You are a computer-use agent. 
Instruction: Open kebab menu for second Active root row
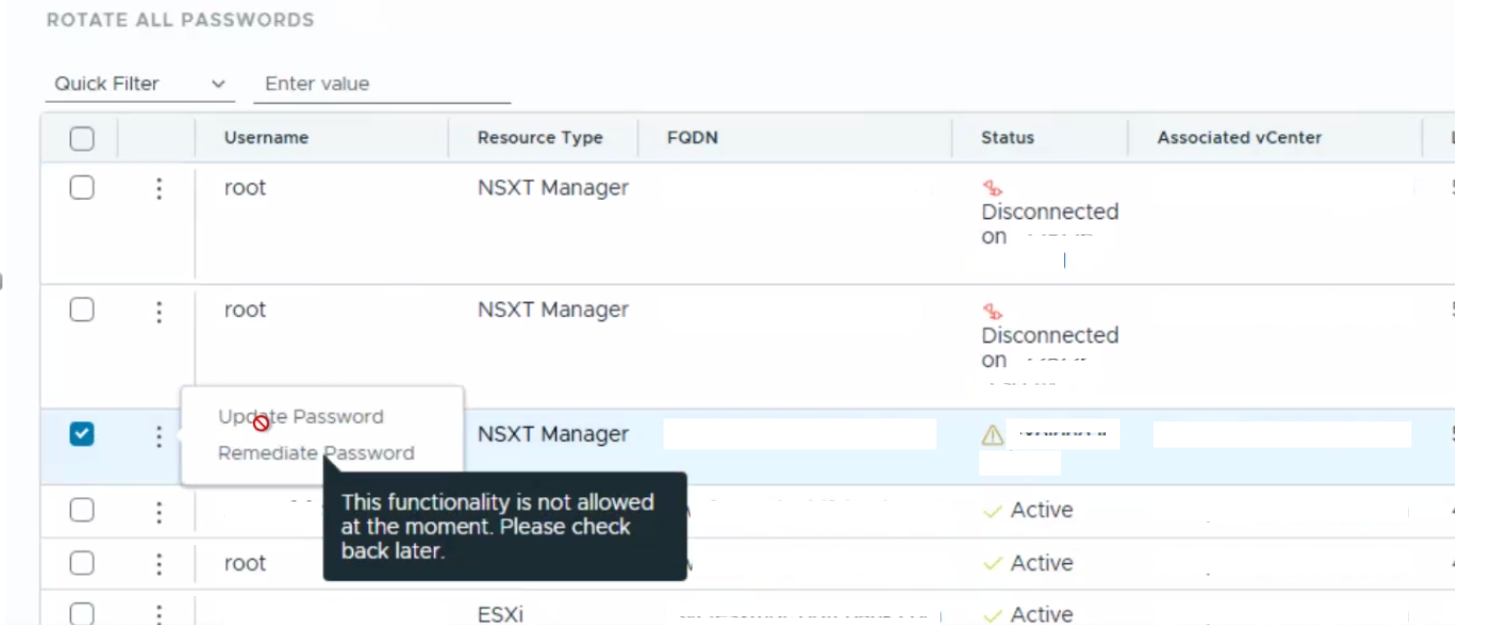(x=158, y=564)
